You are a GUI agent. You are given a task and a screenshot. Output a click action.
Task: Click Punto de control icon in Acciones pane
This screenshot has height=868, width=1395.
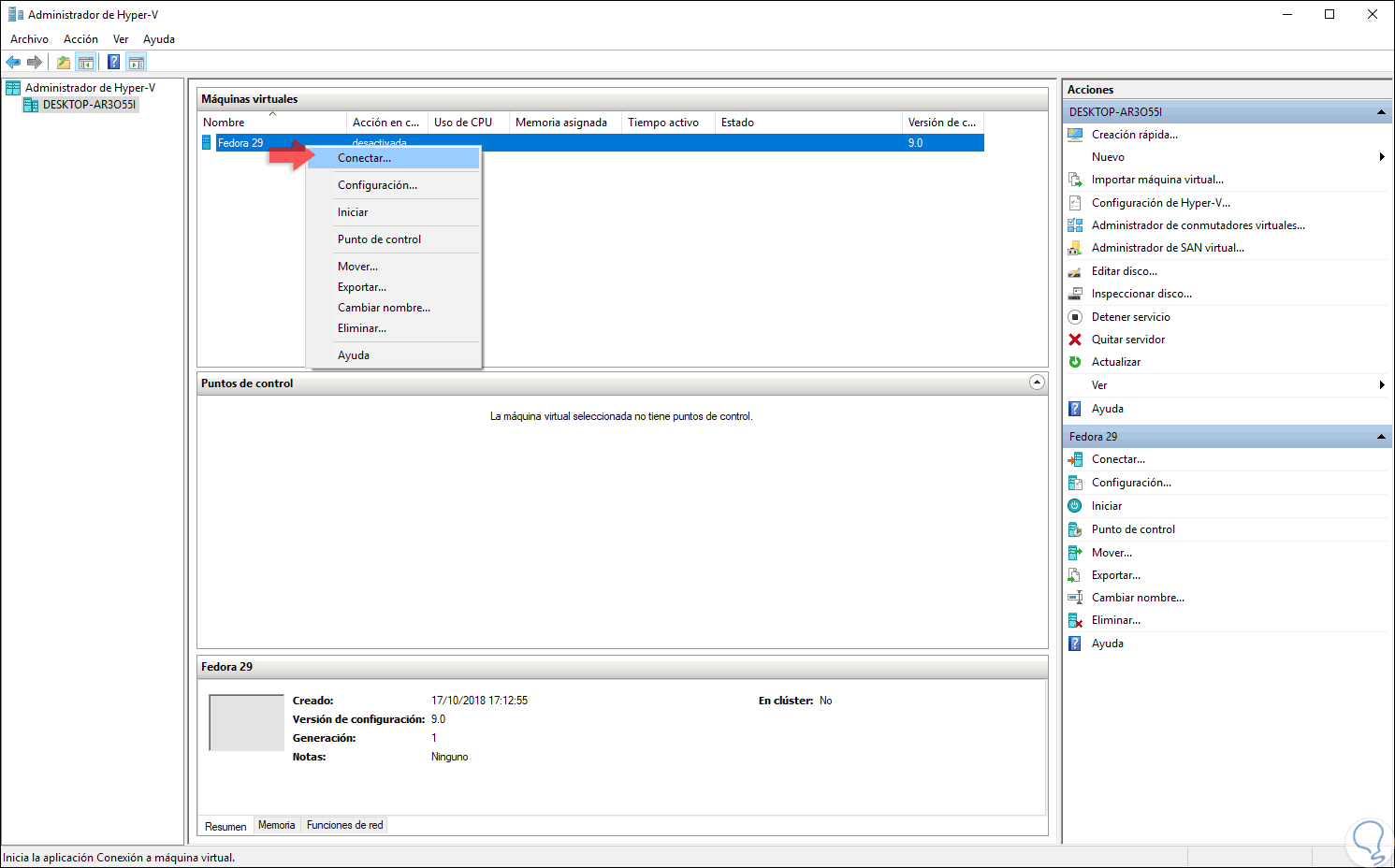1075,529
